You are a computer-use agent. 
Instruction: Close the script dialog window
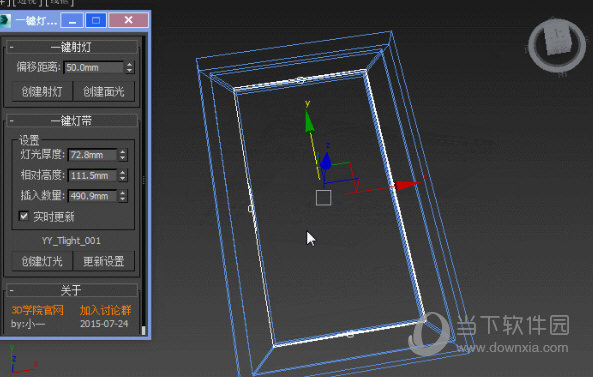pos(129,20)
